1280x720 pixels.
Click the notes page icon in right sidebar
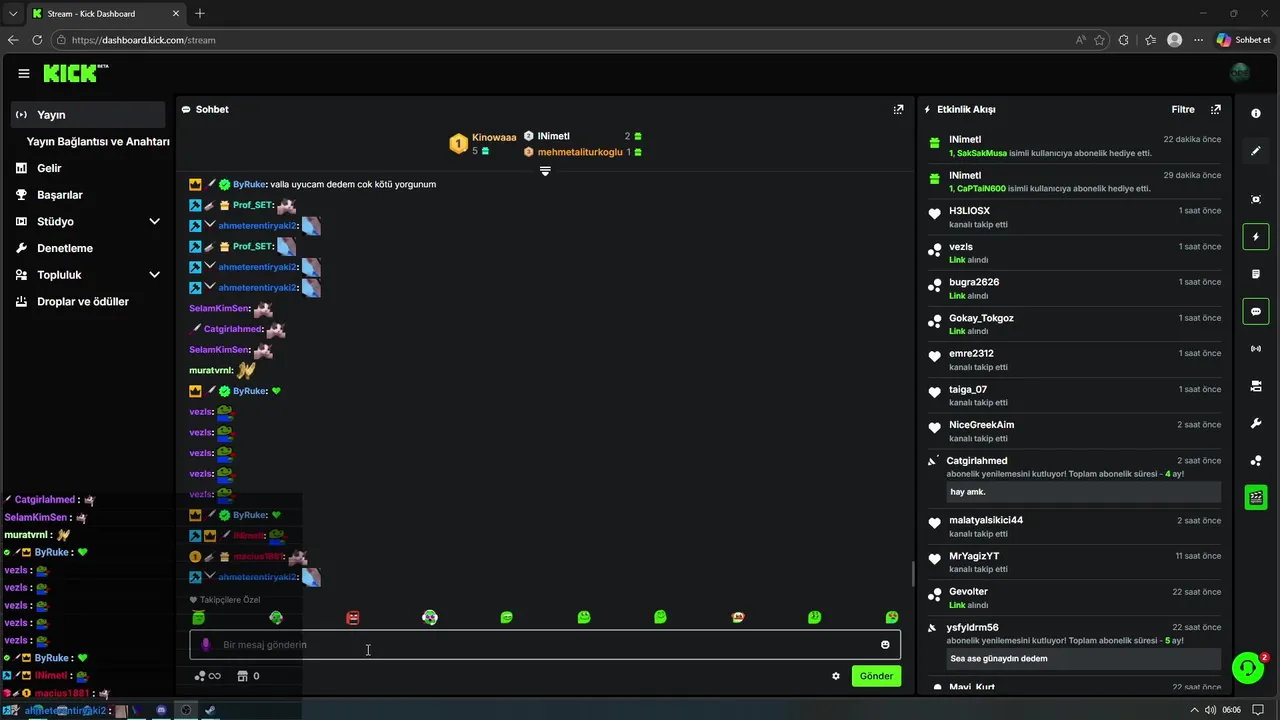[x=1256, y=274]
